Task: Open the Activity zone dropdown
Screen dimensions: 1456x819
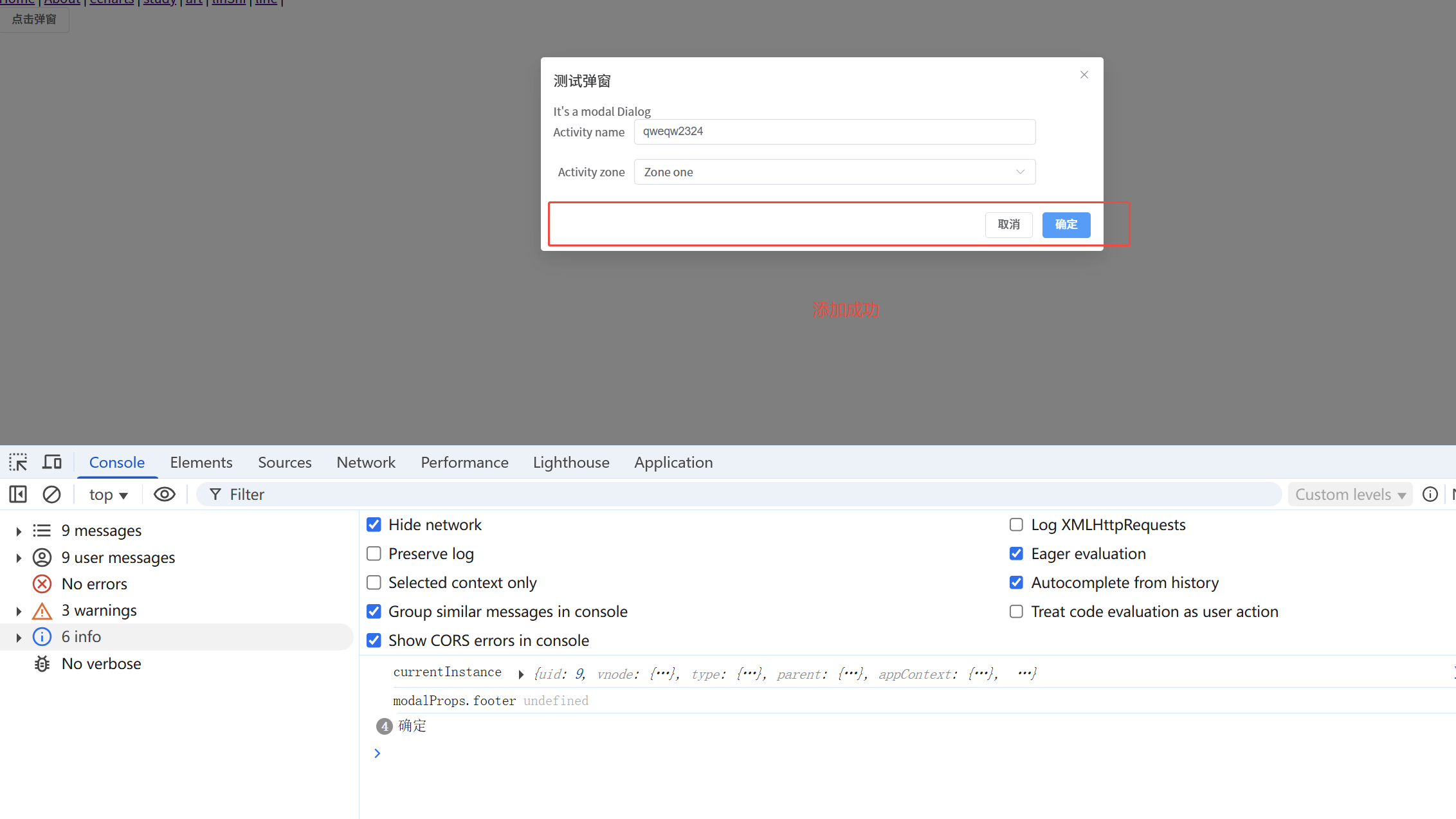Action: 834,172
